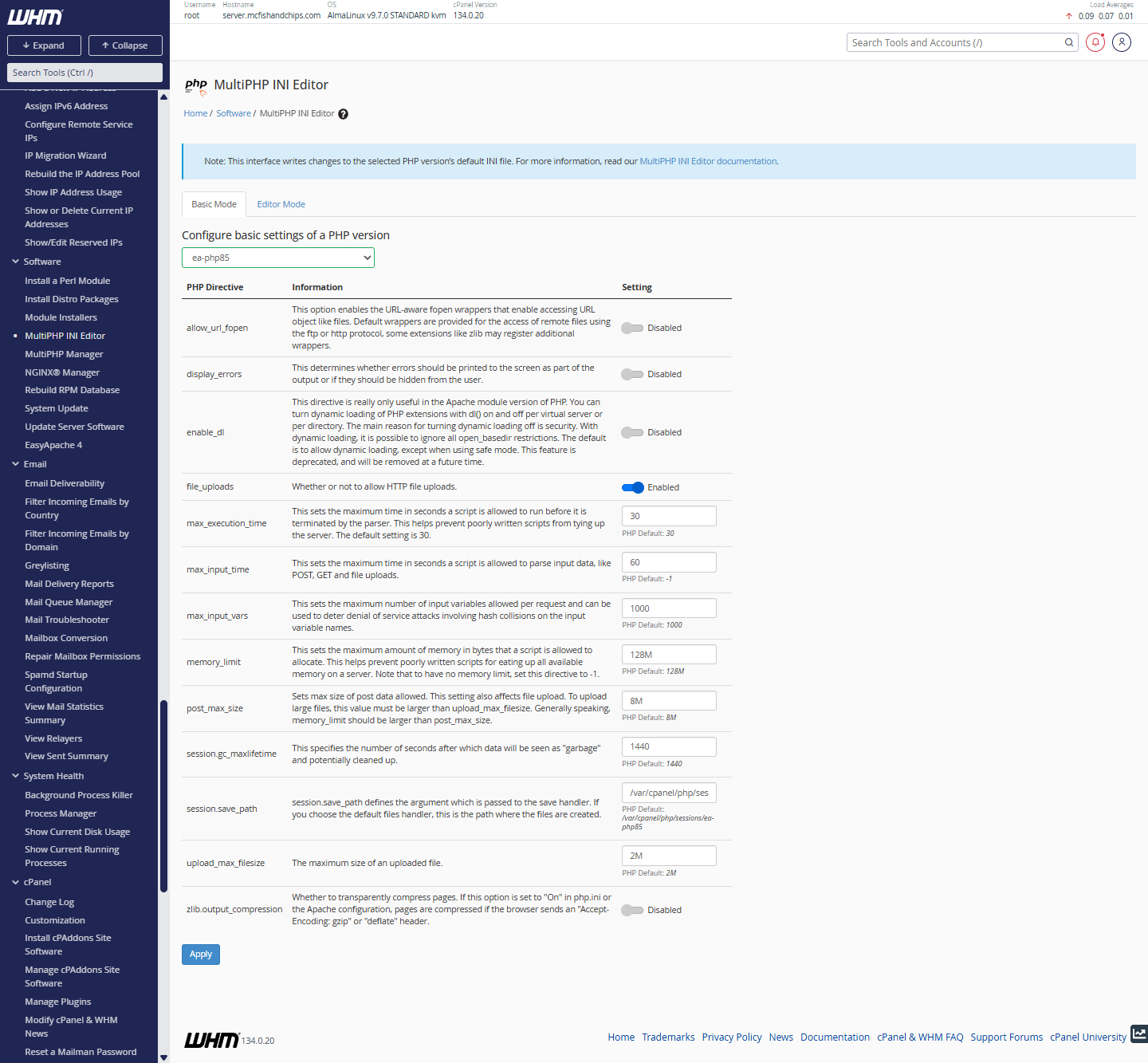Viewport: 1148px width, 1063px height.
Task: Collapse the System Health sidebar section
Action: 15,776
